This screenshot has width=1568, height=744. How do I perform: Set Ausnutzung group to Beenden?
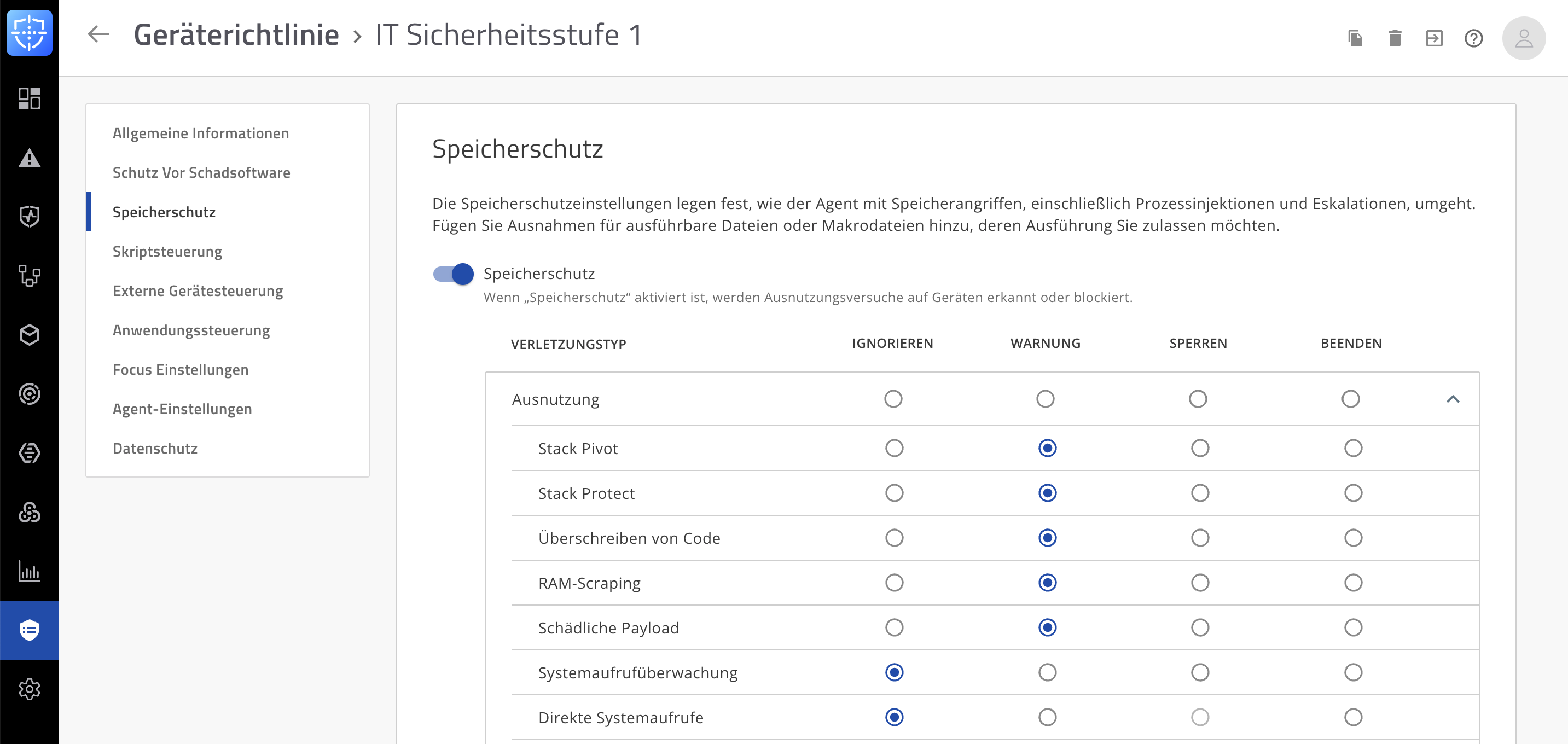tap(1350, 399)
